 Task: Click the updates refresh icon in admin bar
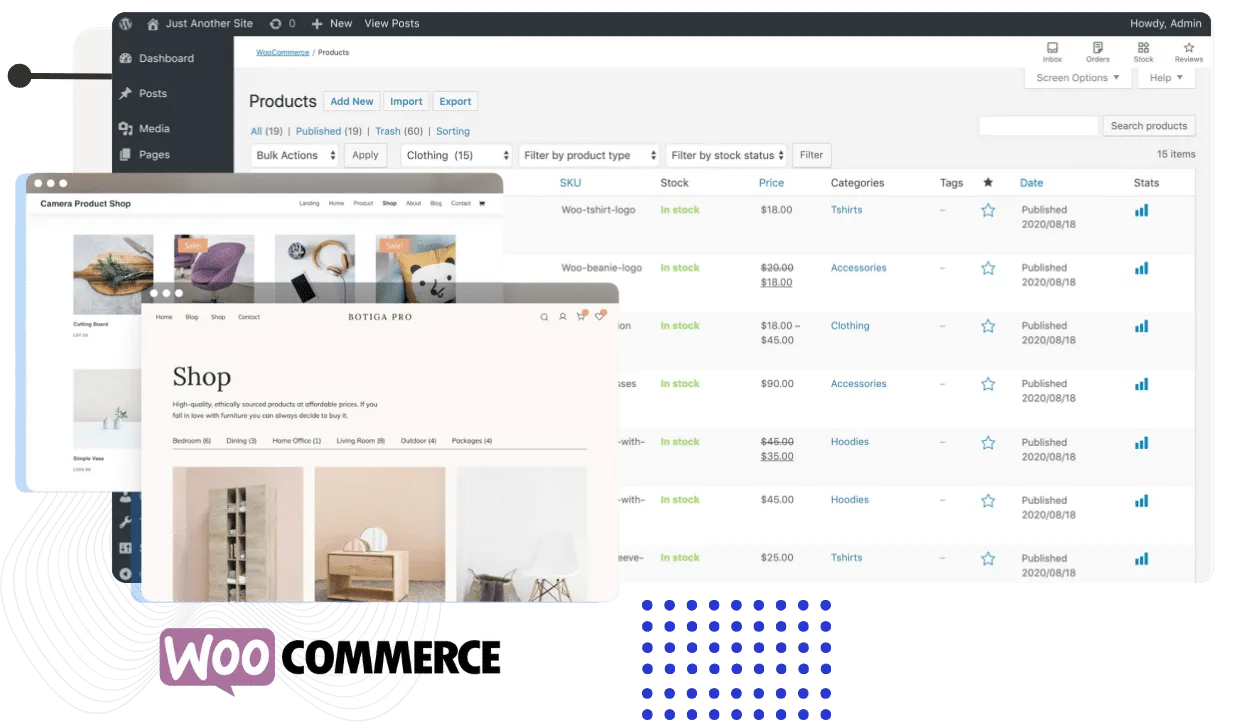coord(275,23)
